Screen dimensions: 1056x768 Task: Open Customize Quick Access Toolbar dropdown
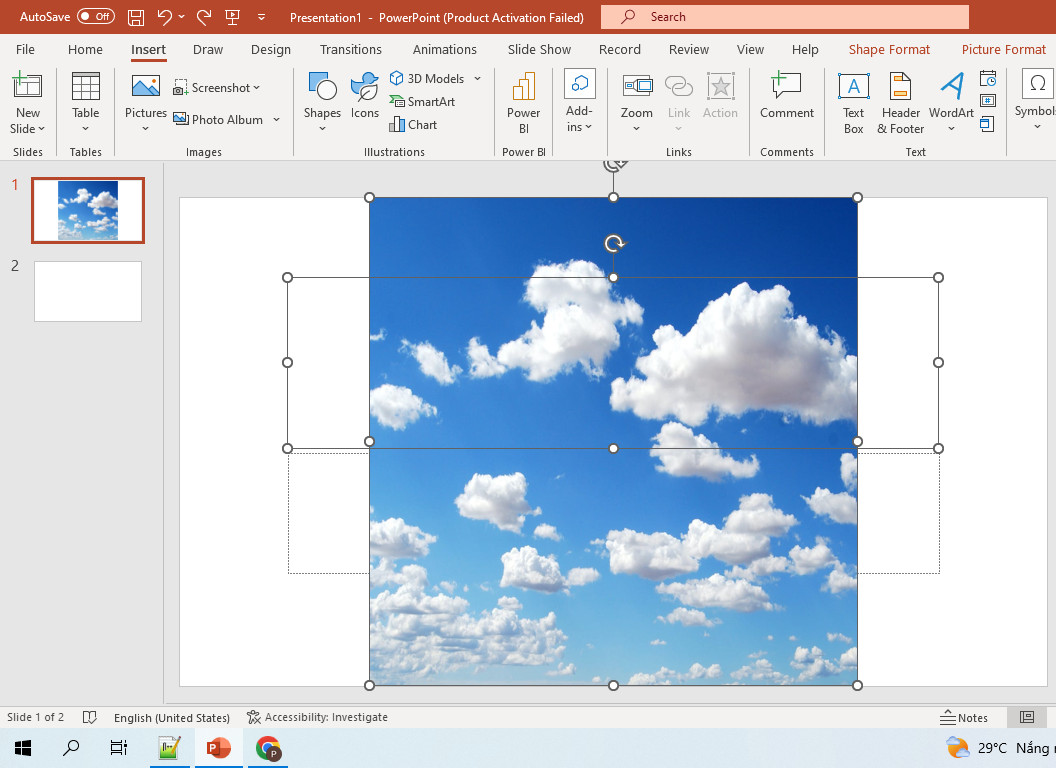pos(261,17)
